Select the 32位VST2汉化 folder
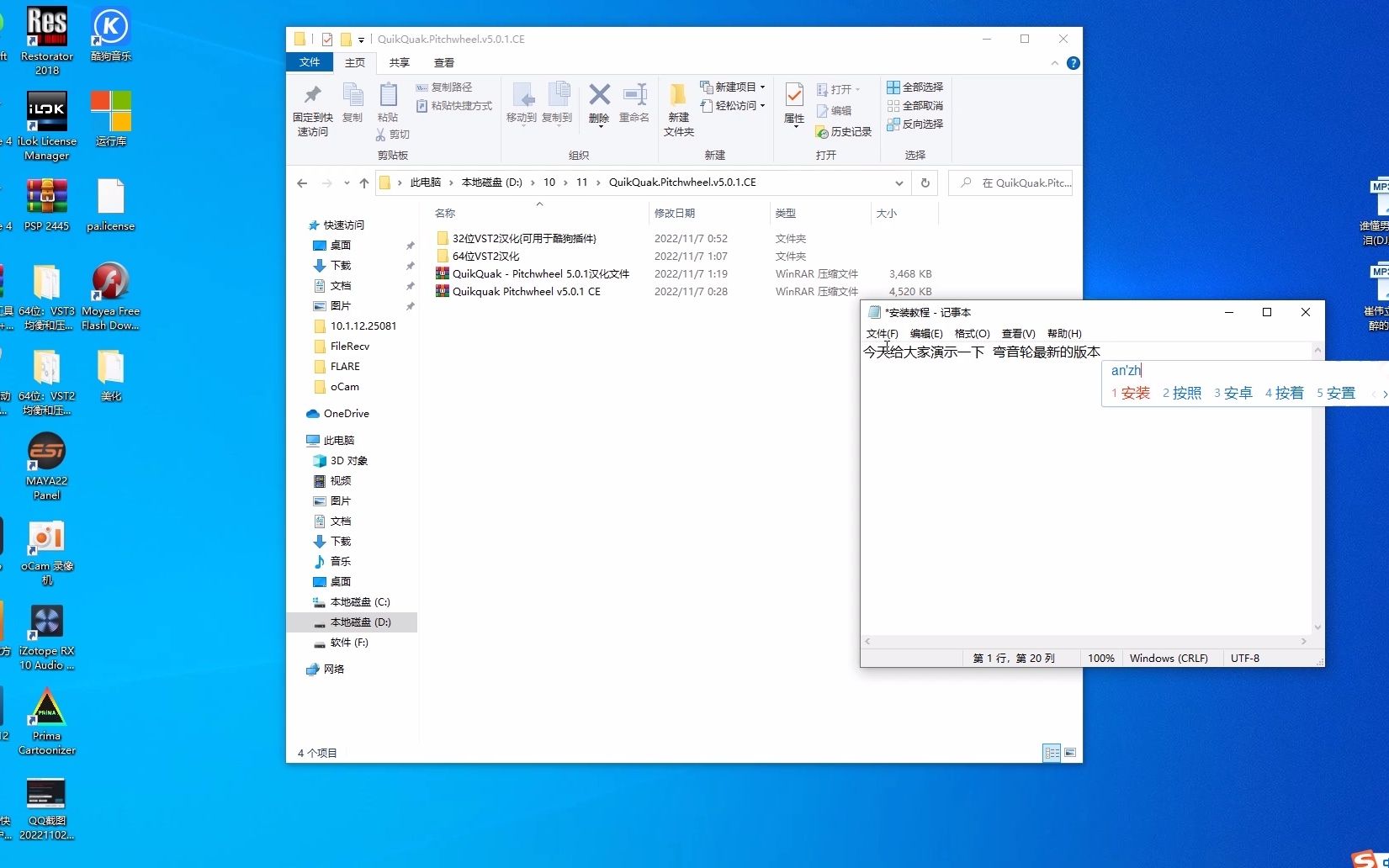 [x=524, y=238]
